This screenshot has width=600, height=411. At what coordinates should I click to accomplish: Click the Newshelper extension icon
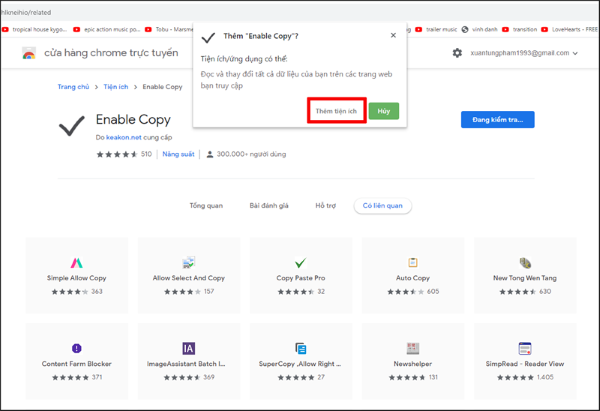click(x=412, y=348)
